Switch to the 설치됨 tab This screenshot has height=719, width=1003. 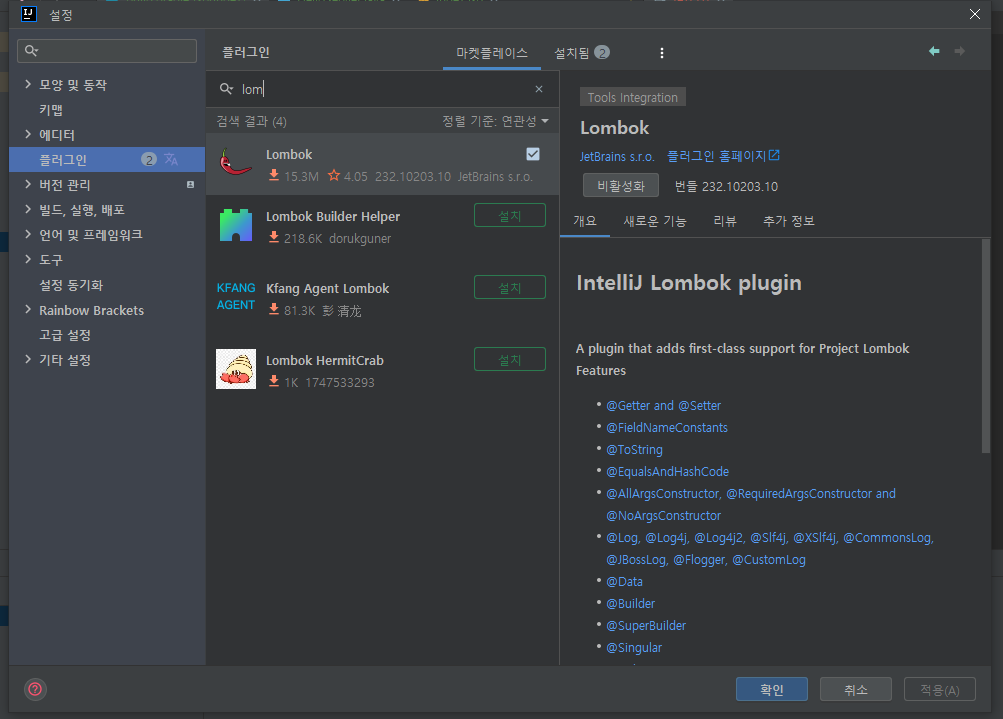(x=581, y=53)
